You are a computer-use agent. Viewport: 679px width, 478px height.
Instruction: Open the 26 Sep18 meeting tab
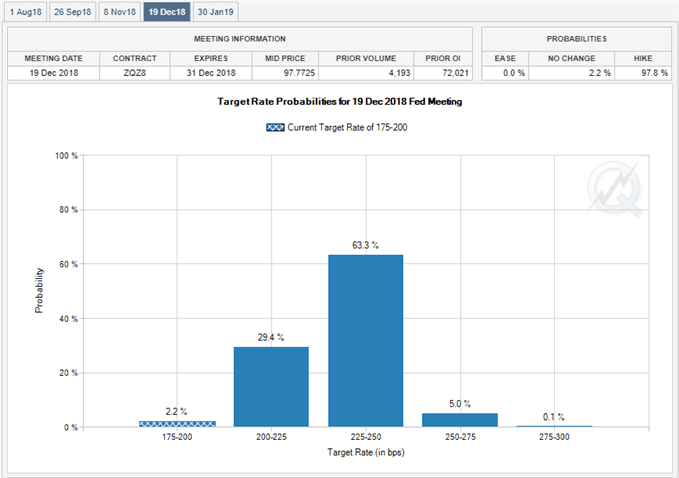(x=72, y=12)
